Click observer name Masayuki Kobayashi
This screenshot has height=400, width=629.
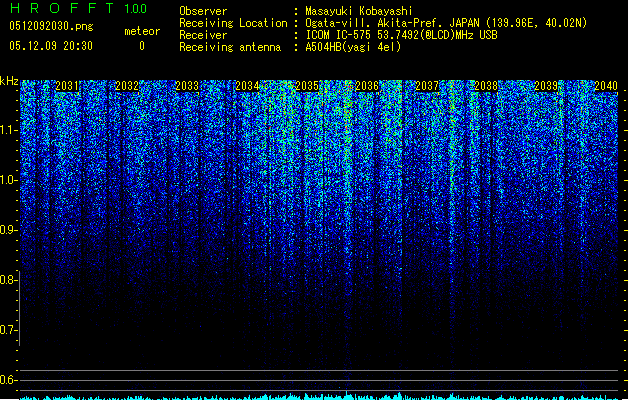pos(359,11)
